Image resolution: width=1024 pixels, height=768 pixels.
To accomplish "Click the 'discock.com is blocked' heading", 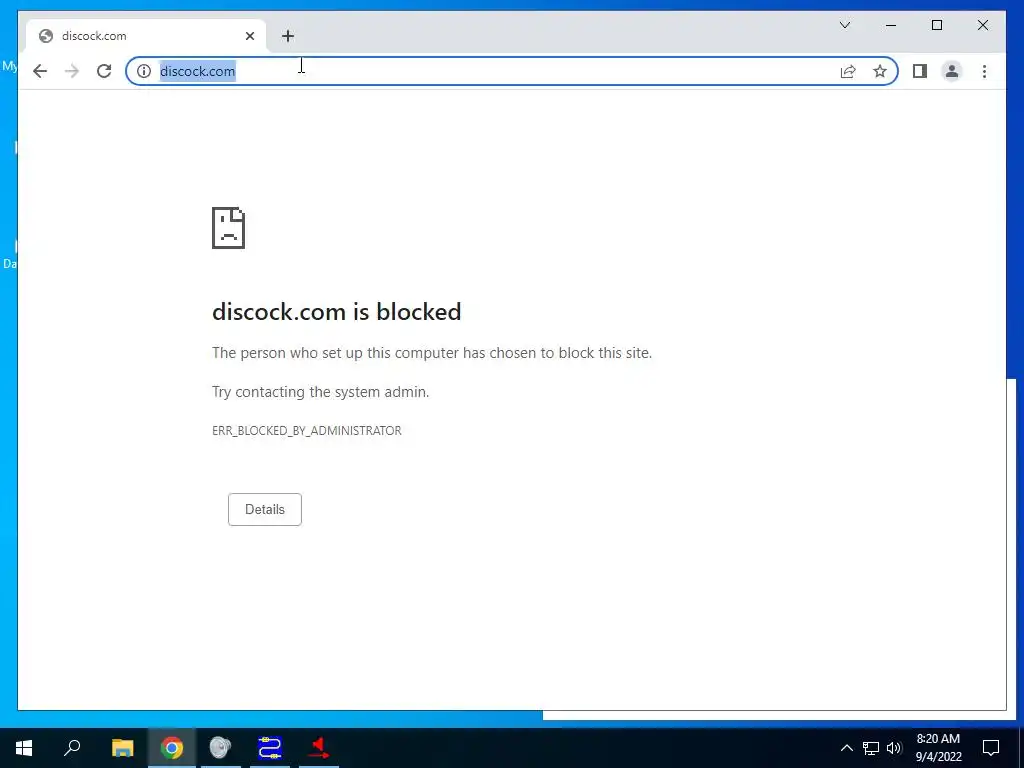I will (336, 312).
